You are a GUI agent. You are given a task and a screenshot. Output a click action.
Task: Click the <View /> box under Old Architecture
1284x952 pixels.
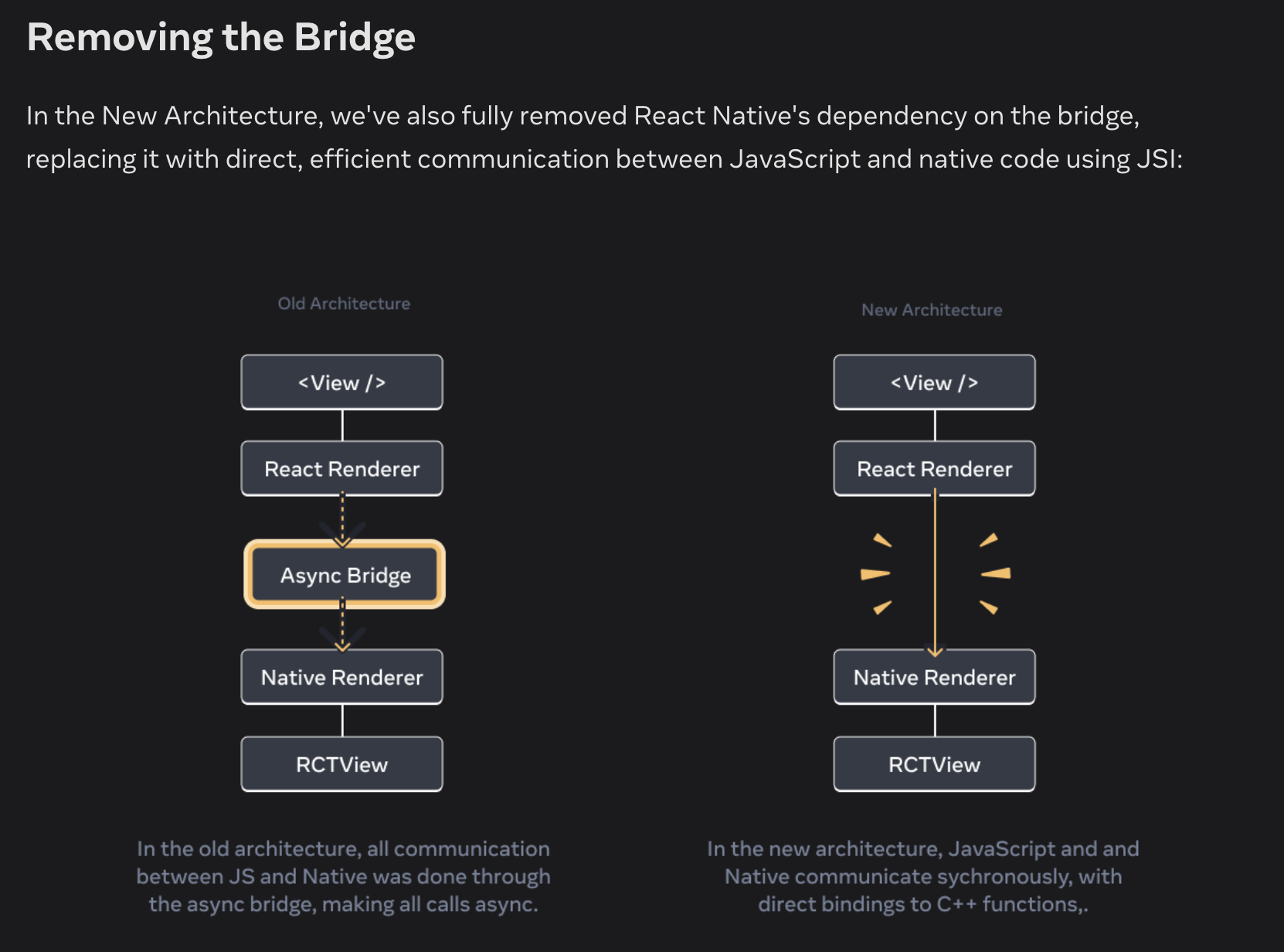click(x=341, y=382)
